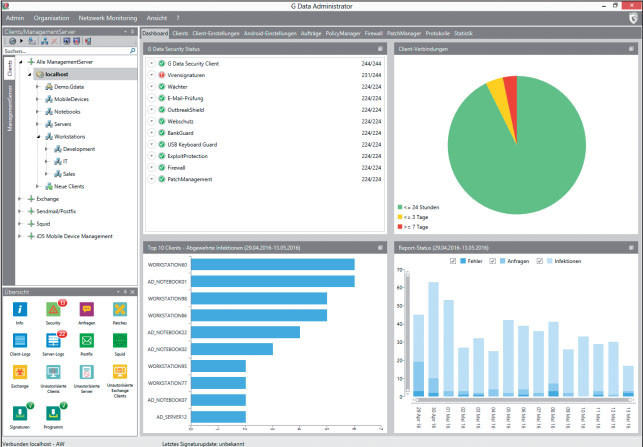Select the vertical ManagementServer side tab

[10, 108]
